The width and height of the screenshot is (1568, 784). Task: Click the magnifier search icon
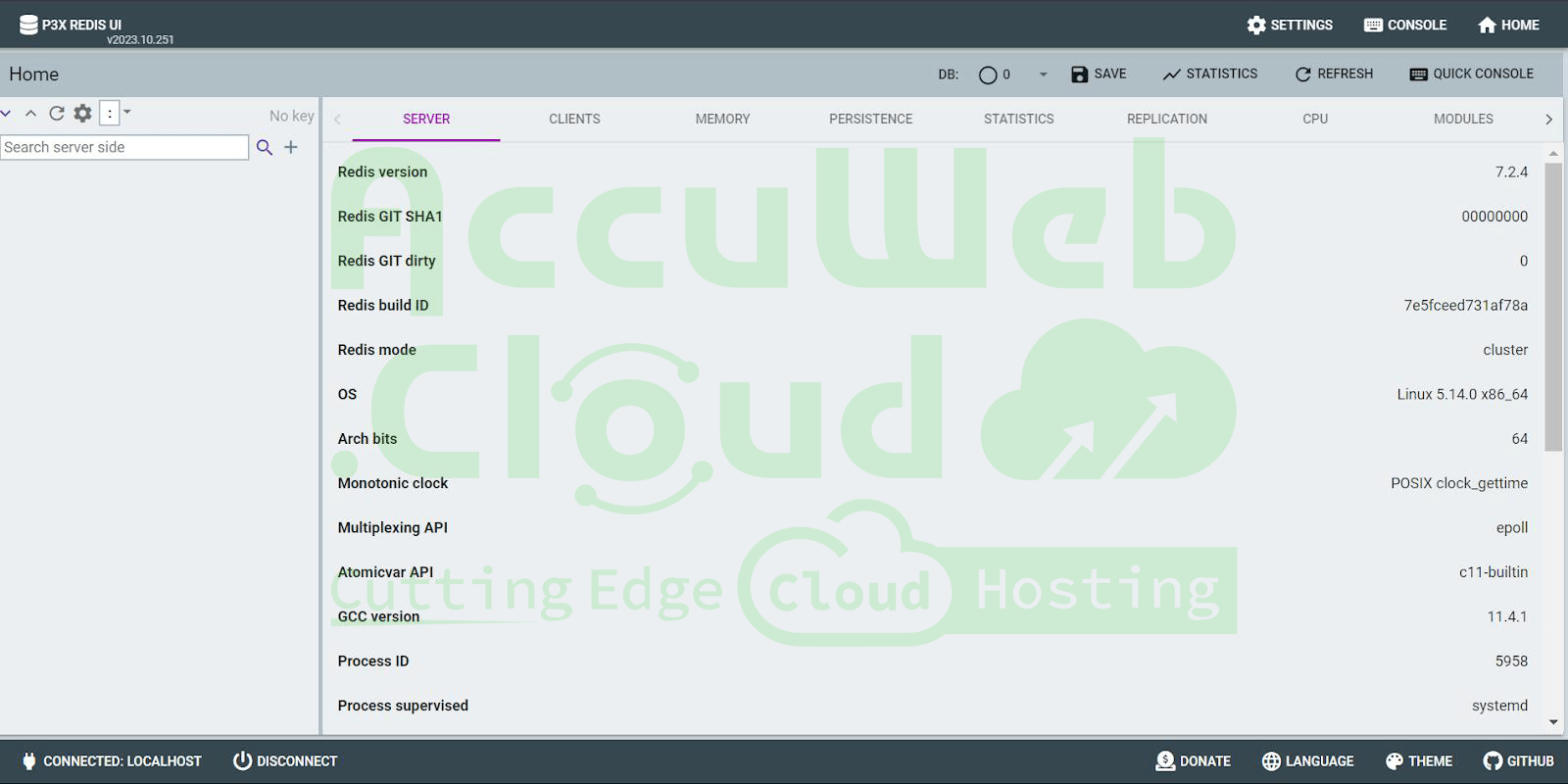pyautogui.click(x=265, y=147)
